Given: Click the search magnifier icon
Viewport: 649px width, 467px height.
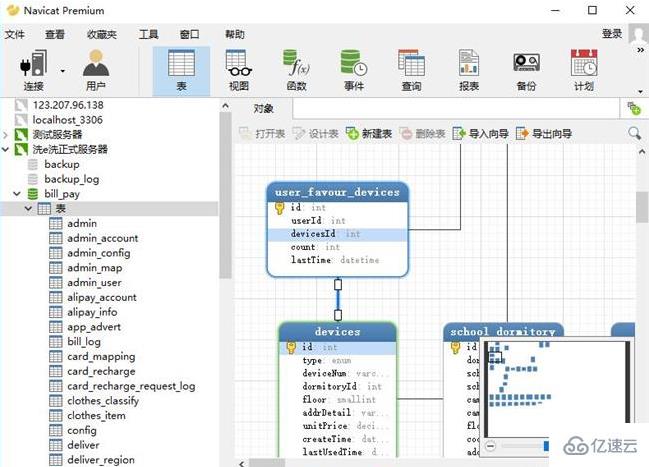Looking at the screenshot, I should pos(635,133).
